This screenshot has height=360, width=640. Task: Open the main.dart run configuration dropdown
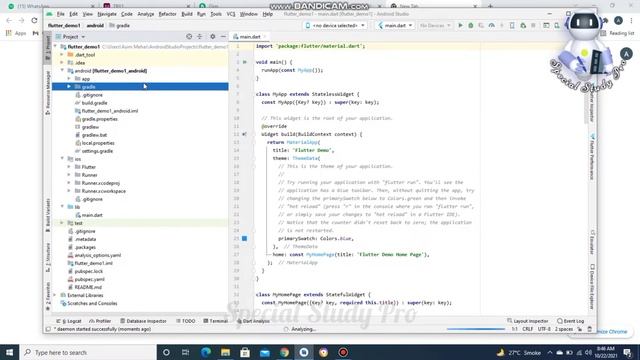click(x=395, y=25)
